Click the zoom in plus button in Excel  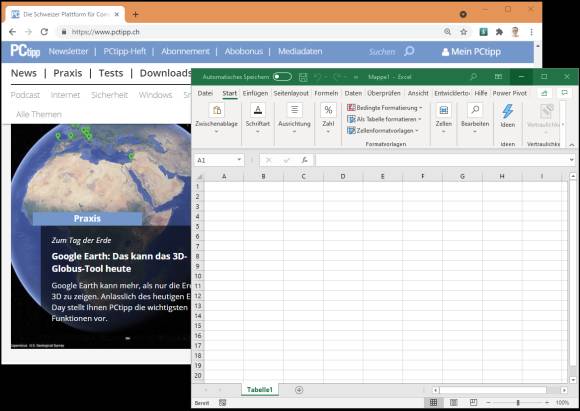(547, 402)
